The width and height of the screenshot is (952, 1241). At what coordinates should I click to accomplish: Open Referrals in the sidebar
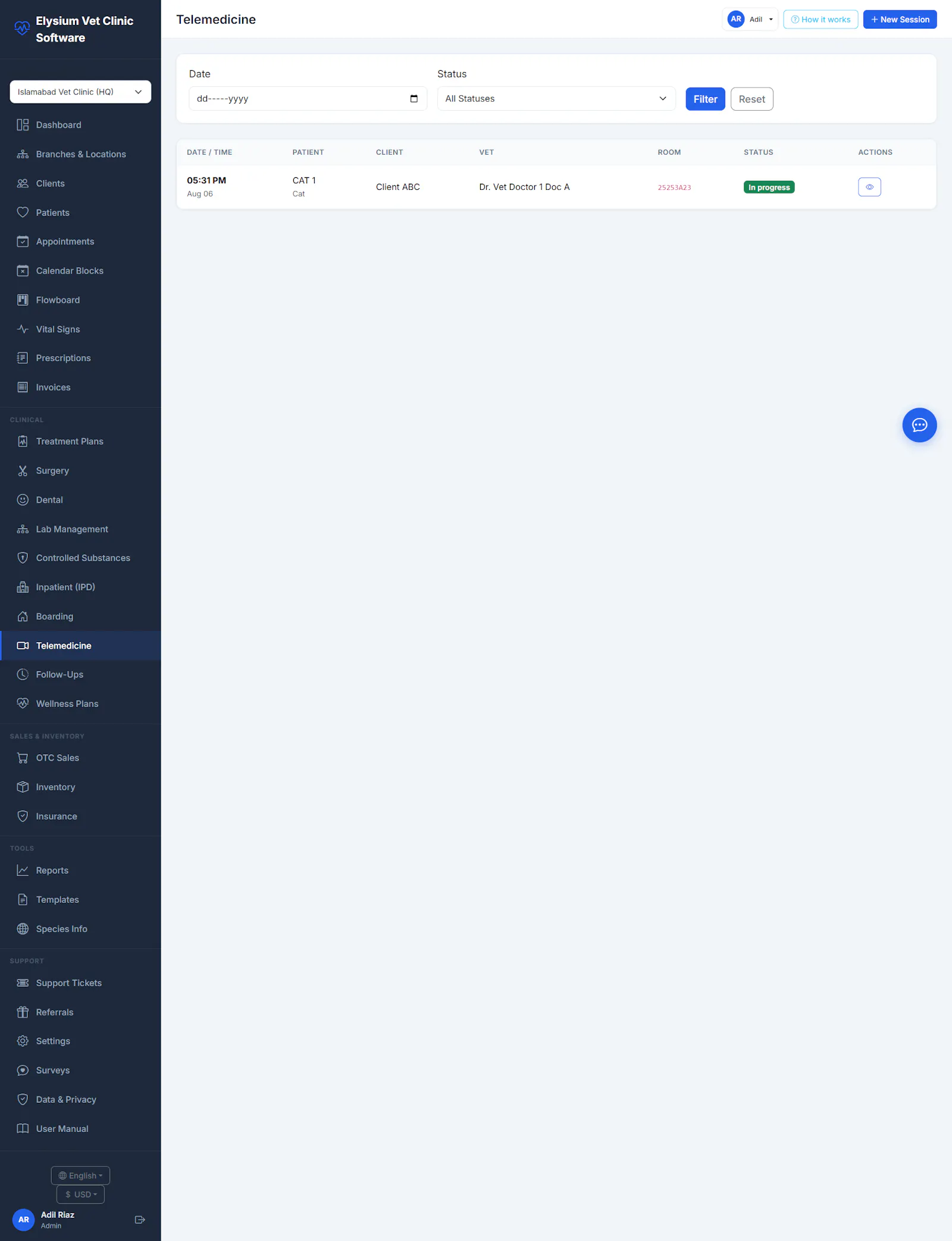coord(80,1012)
